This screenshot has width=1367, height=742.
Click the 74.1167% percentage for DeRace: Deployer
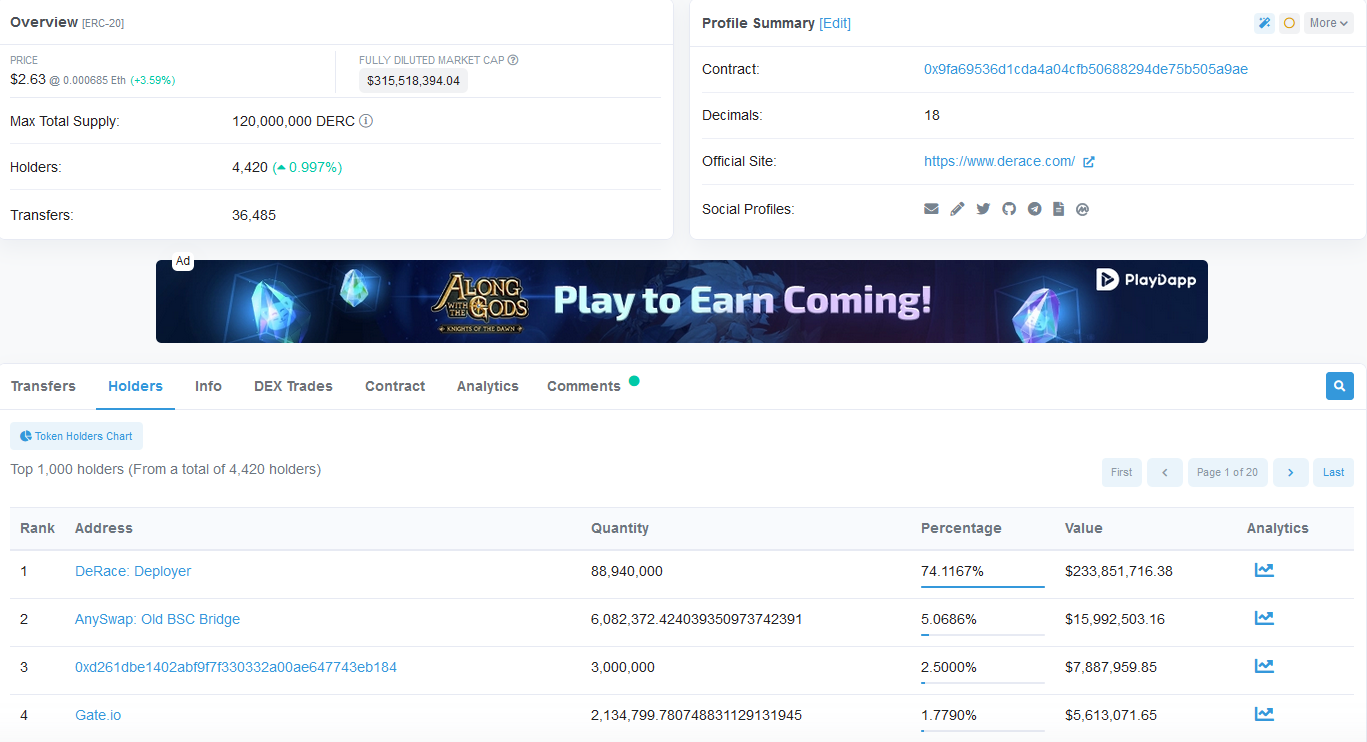(x=952, y=571)
